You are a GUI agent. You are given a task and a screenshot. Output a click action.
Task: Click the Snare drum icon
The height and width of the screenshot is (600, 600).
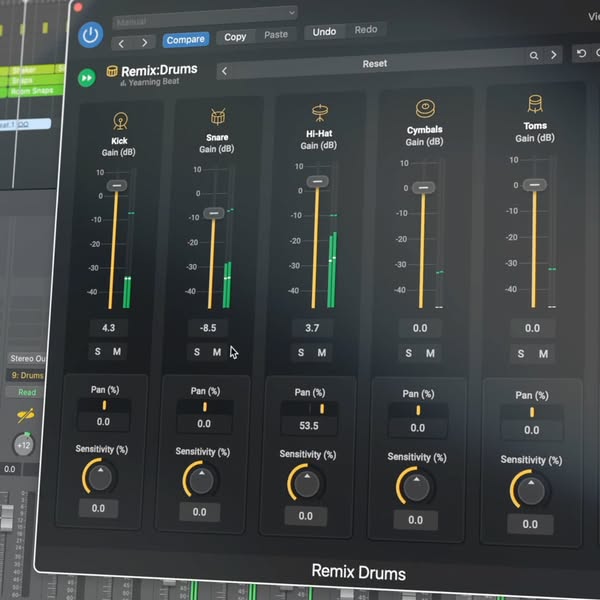point(218,117)
